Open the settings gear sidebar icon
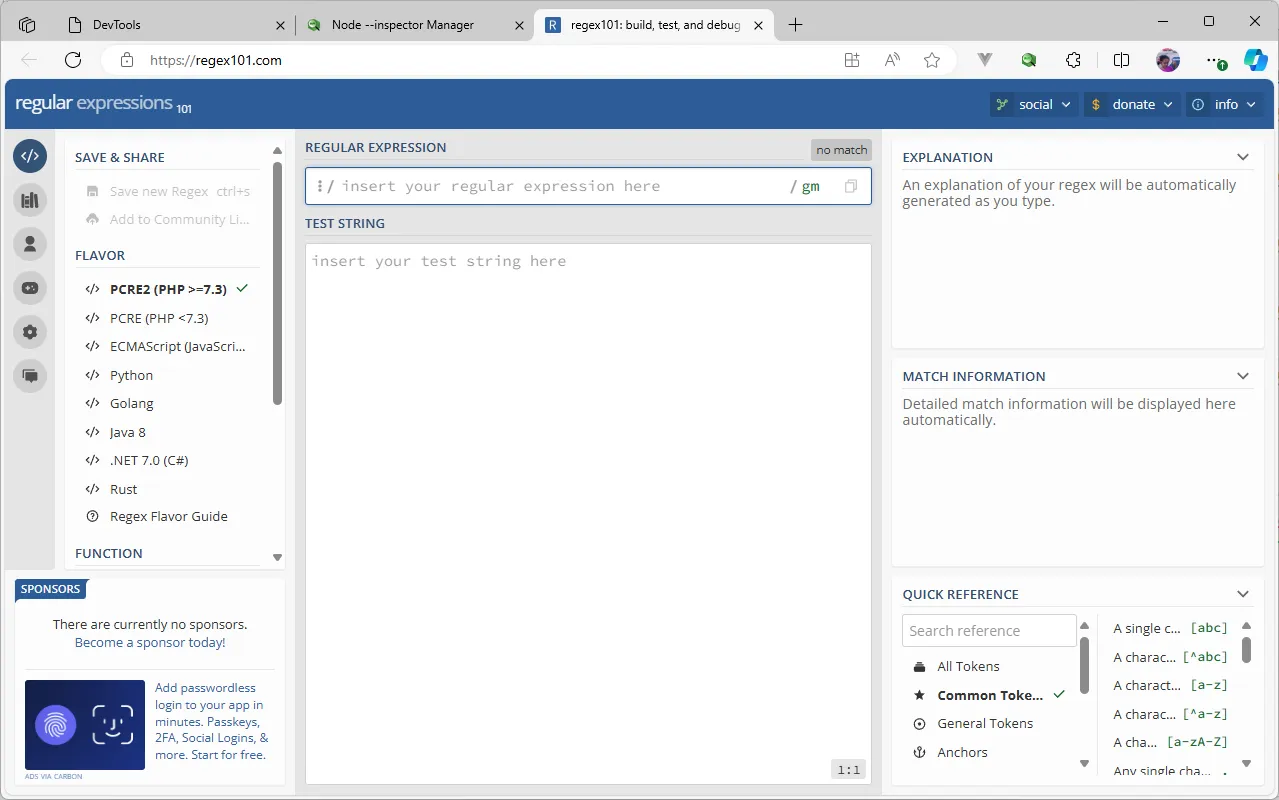The image size is (1279, 800). [30, 332]
